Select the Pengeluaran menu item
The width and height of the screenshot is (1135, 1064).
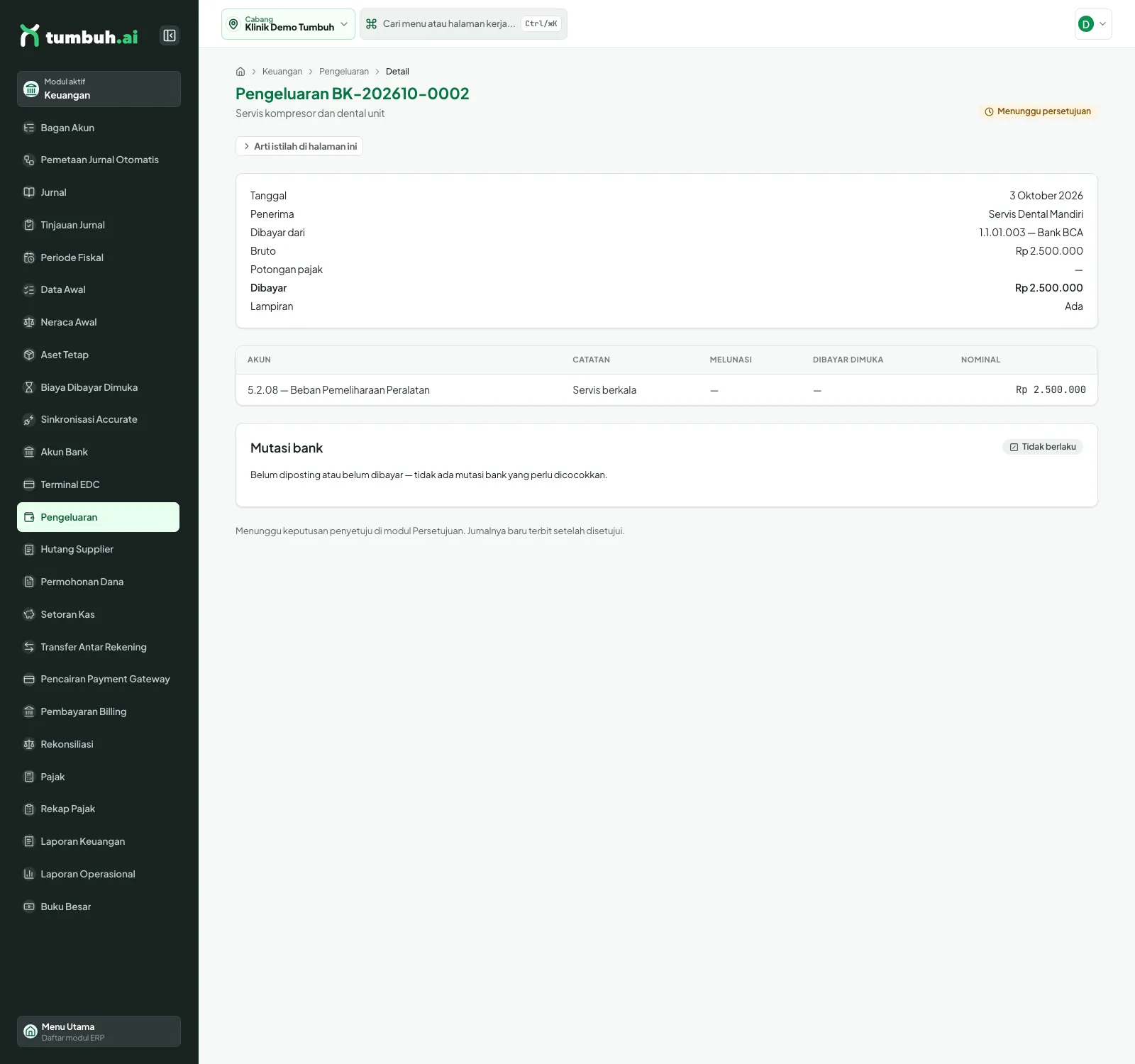coord(98,517)
